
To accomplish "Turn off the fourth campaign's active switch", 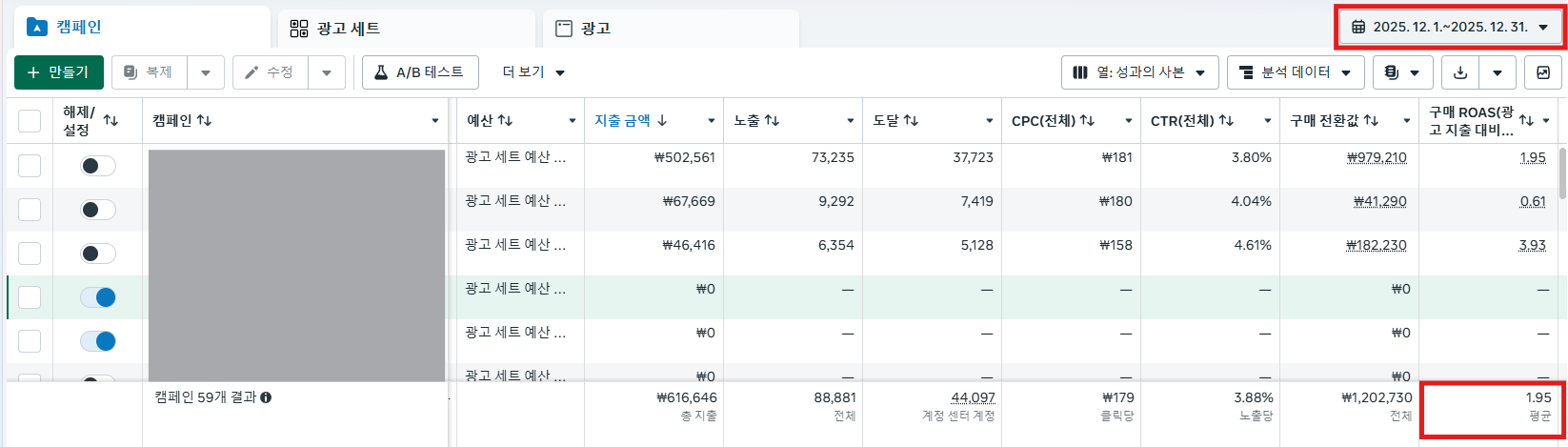I will tap(98, 297).
